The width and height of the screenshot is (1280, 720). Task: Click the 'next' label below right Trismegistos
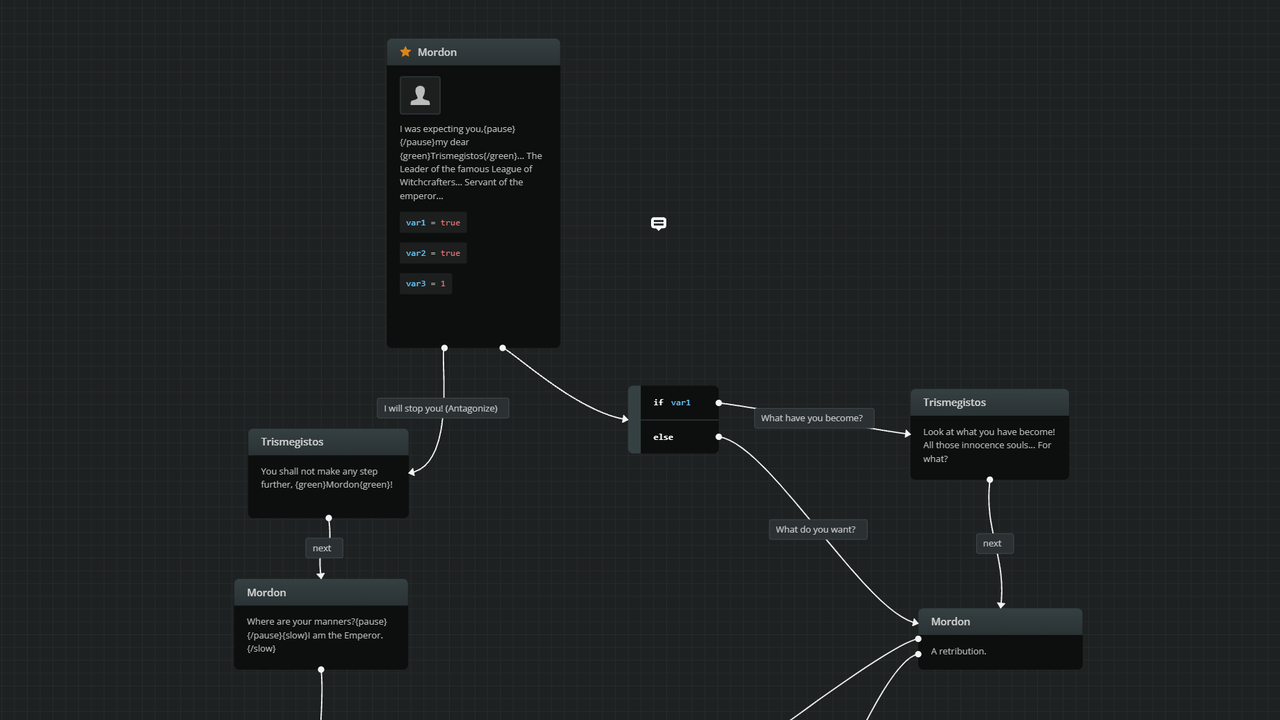pos(995,543)
